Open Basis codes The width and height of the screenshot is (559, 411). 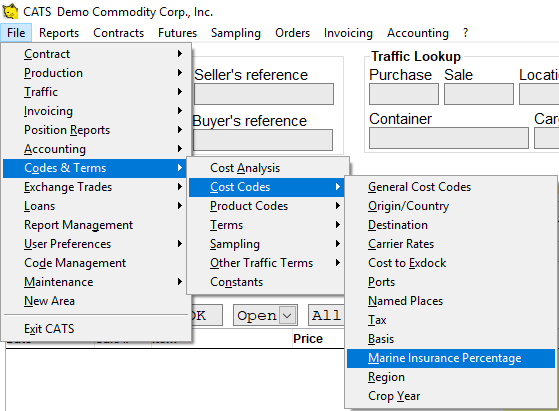pos(451,339)
